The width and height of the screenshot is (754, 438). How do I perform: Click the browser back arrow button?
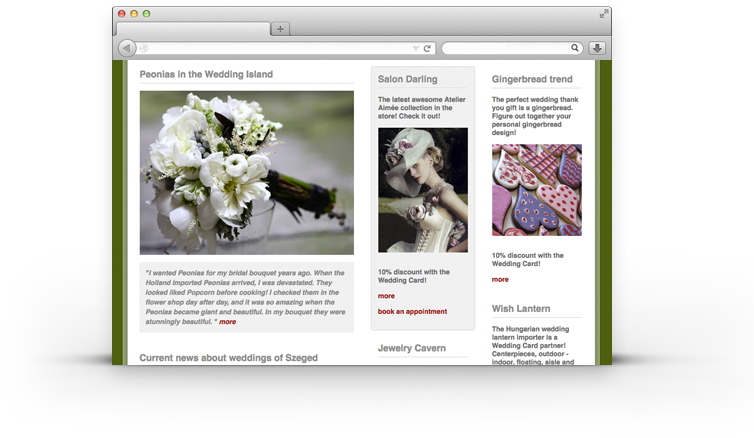click(127, 48)
